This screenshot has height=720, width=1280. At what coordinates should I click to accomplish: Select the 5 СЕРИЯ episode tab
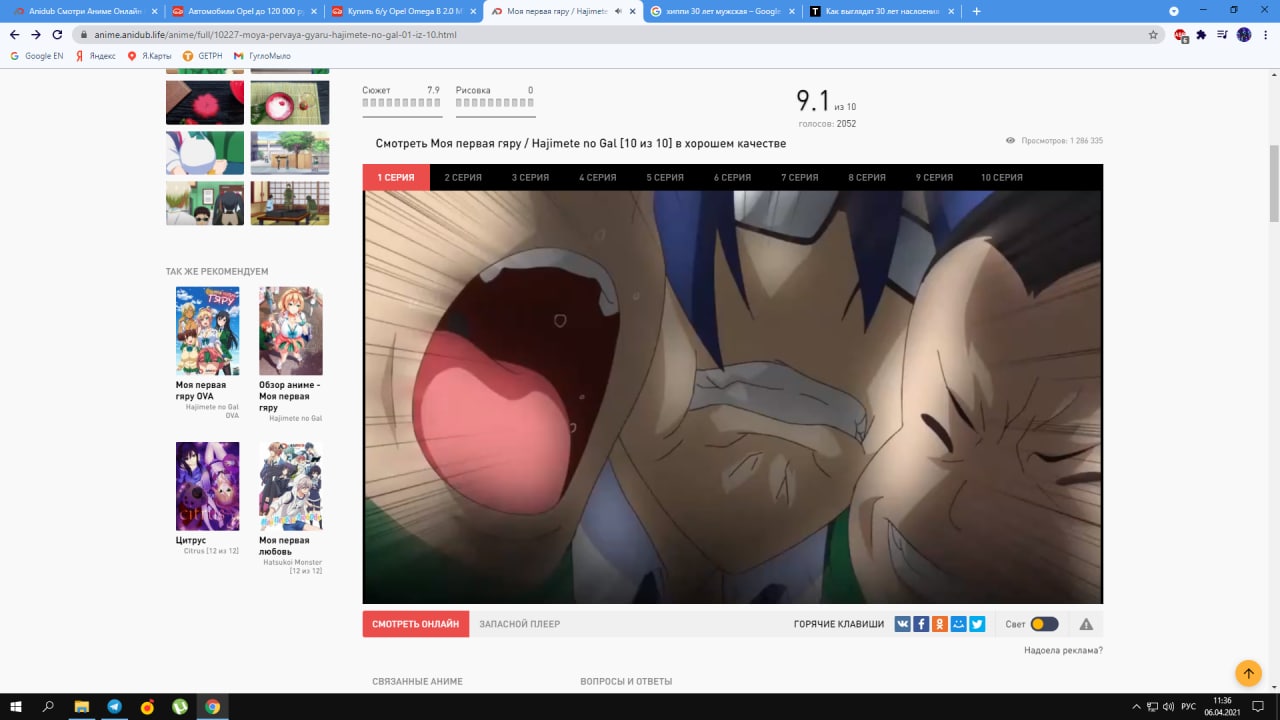665,177
